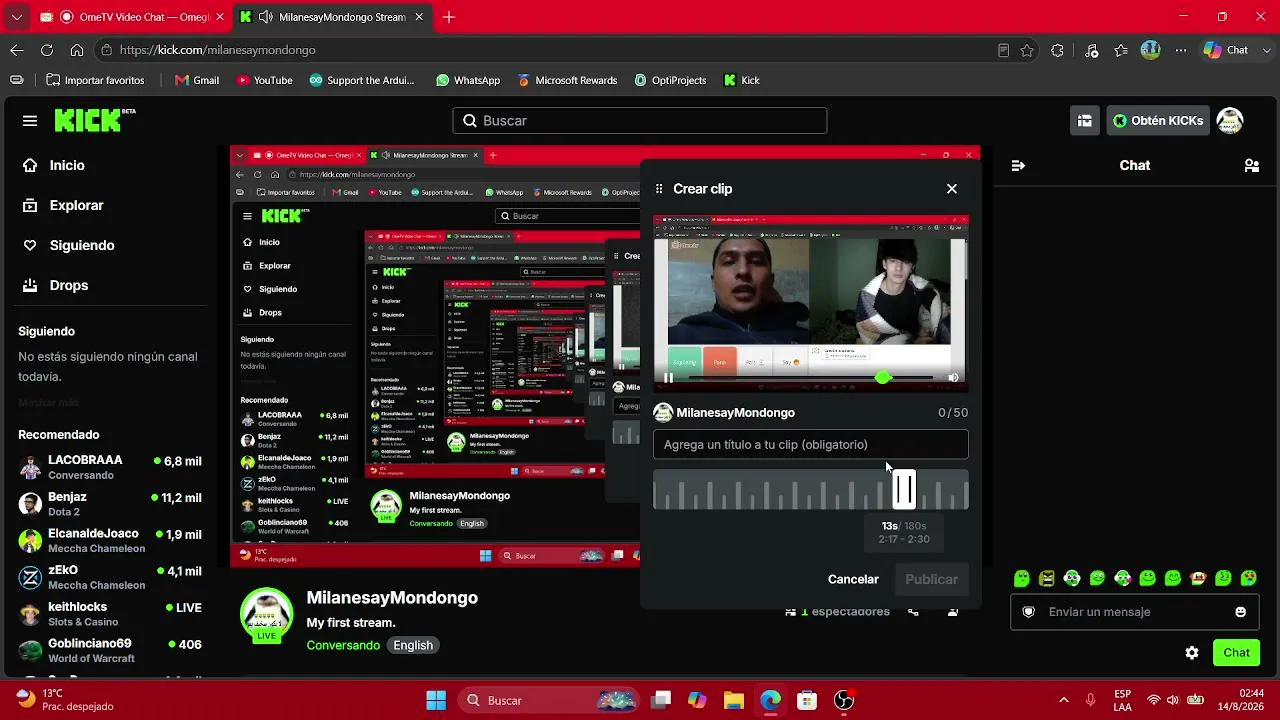The width and height of the screenshot is (1280, 720).
Task: Open browser Settings and more menu
Action: (x=1181, y=50)
